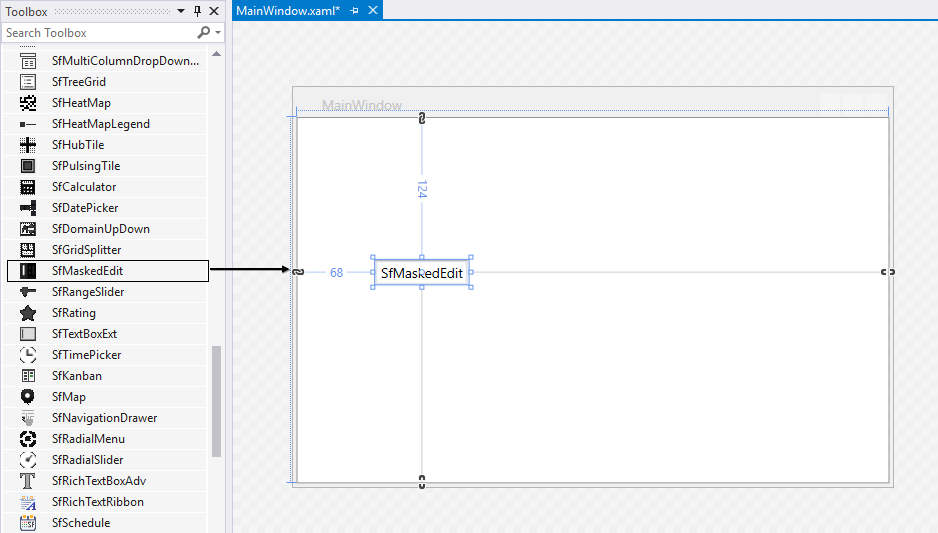Image resolution: width=938 pixels, height=533 pixels.
Task: Select the SfKanban icon
Action: pos(28,376)
